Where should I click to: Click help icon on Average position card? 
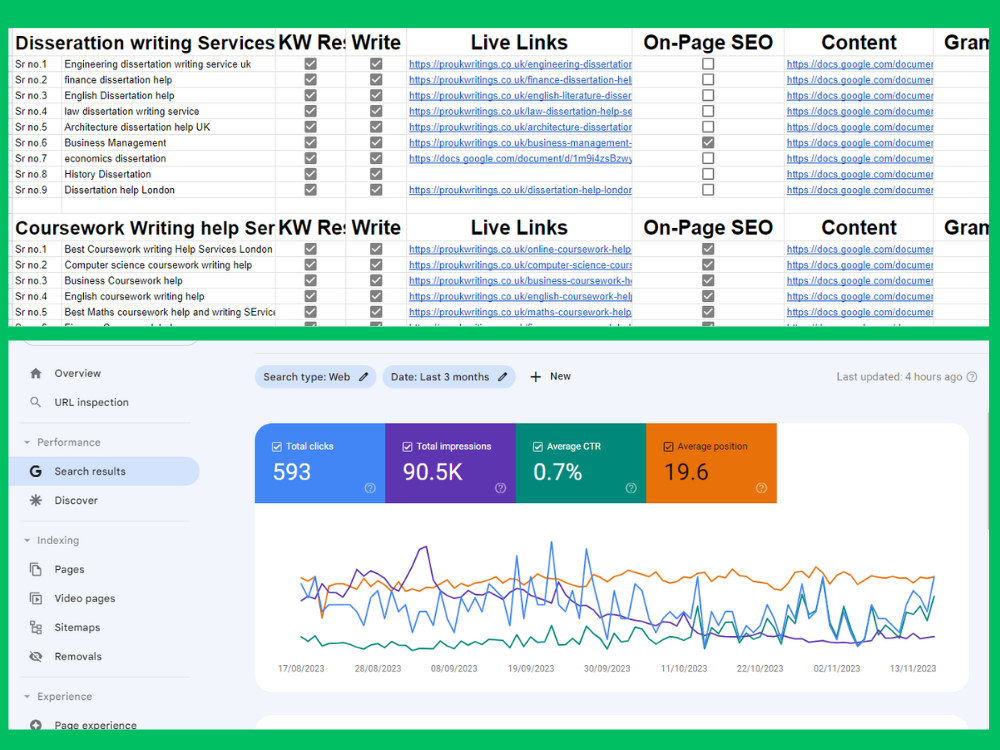click(761, 488)
